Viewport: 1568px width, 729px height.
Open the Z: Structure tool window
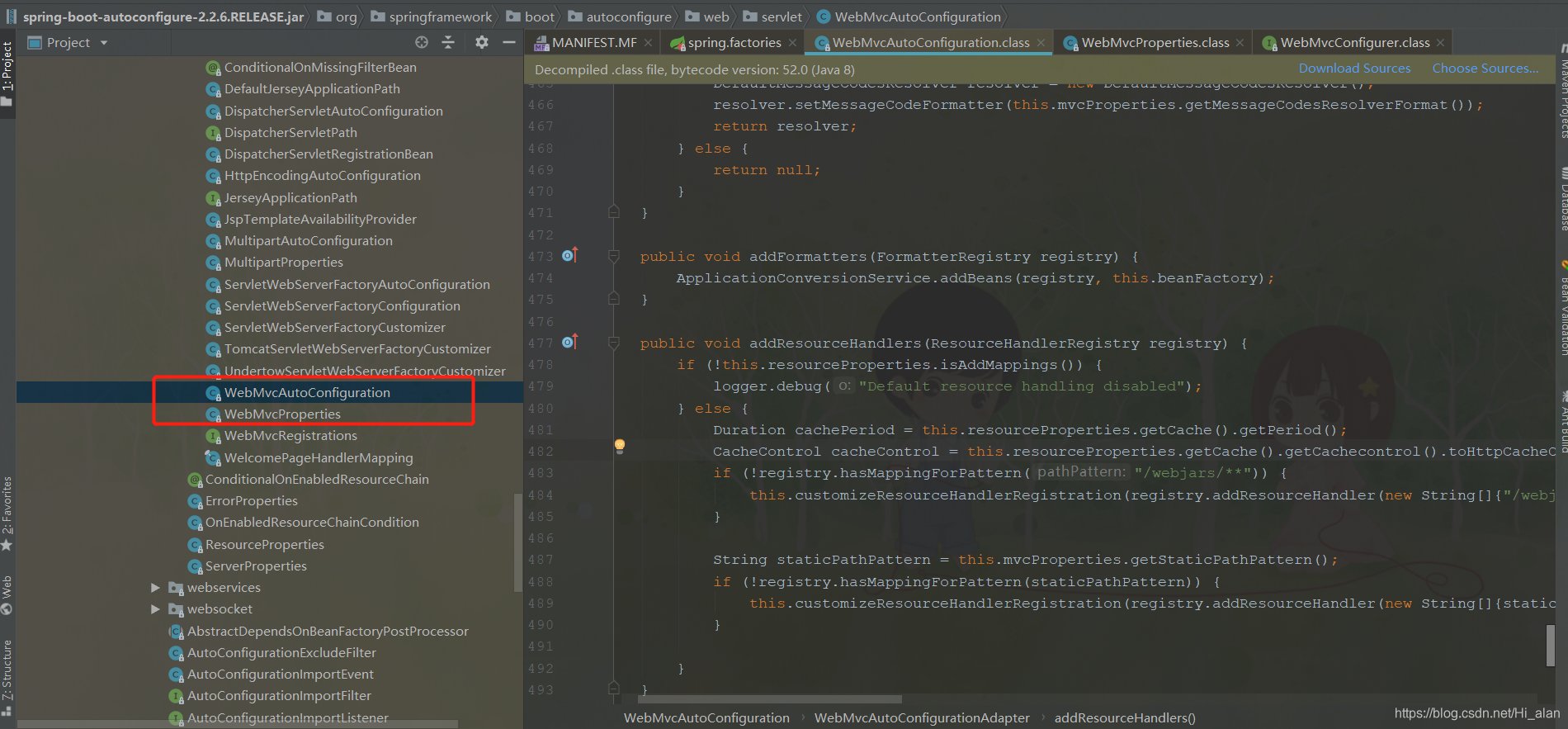7,677
